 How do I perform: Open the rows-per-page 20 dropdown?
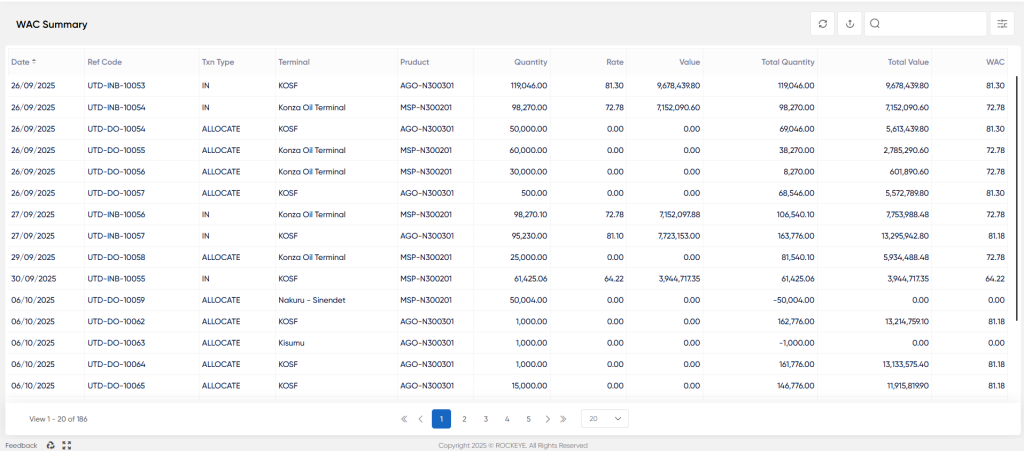(x=605, y=419)
